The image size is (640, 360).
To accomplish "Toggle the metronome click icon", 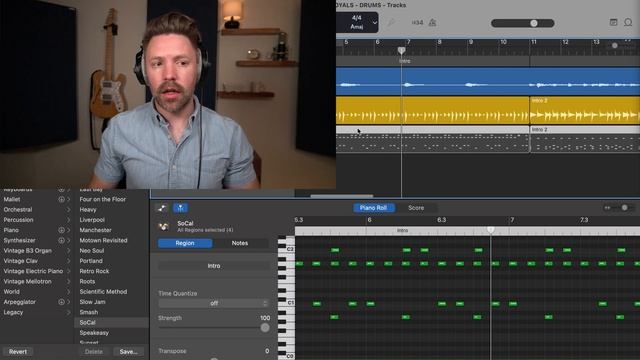I will click(x=432, y=22).
